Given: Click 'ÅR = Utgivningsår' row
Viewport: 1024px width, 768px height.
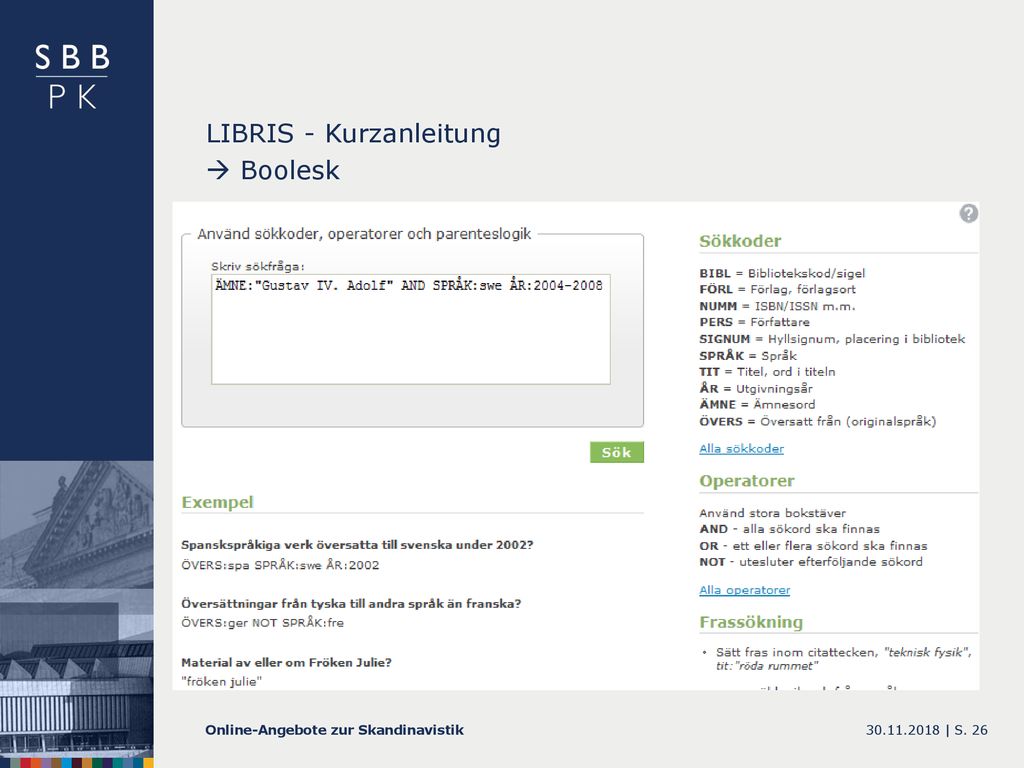Looking at the screenshot, I should (756, 388).
